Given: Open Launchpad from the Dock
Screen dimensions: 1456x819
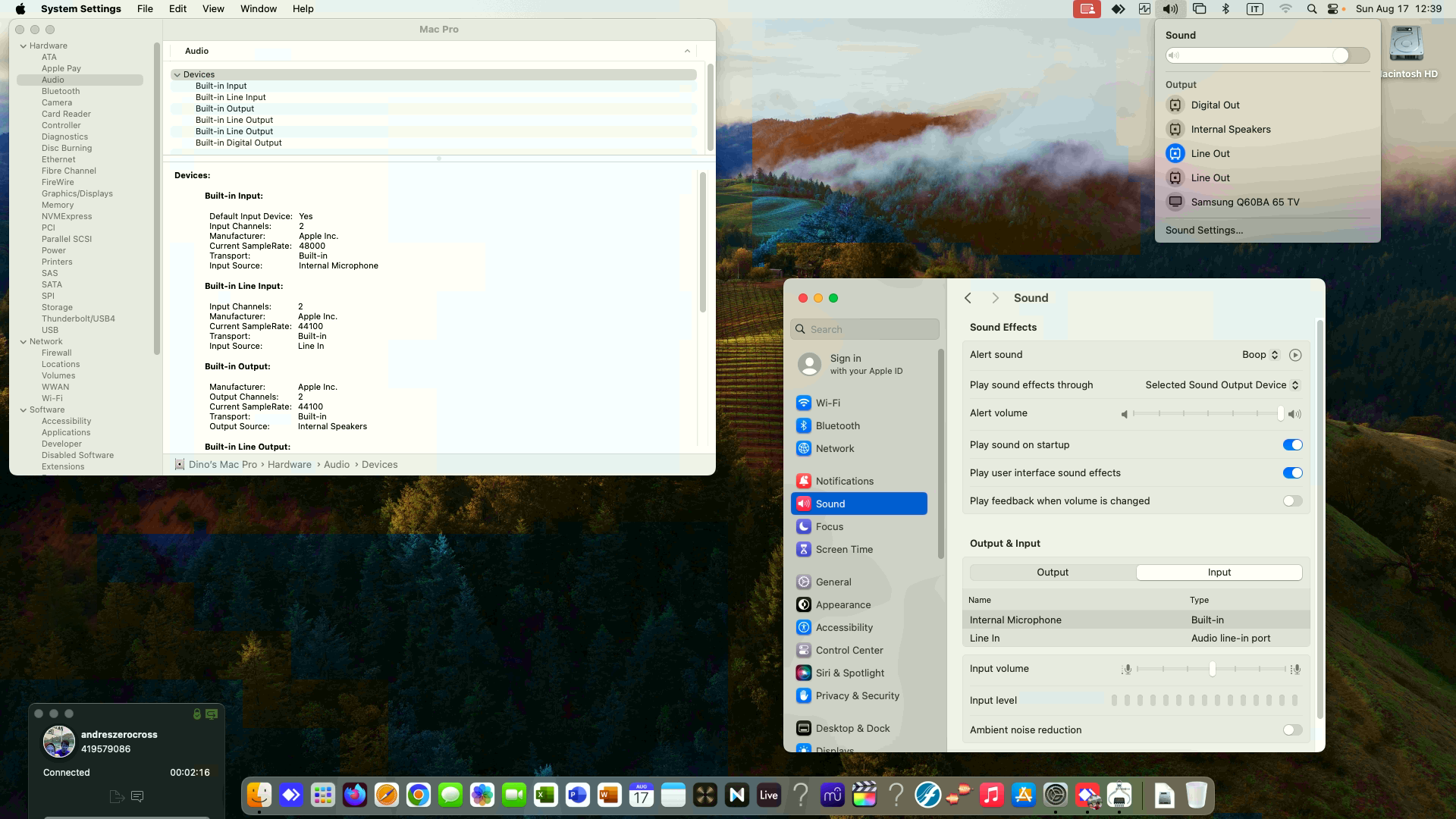Looking at the screenshot, I should coord(323,795).
